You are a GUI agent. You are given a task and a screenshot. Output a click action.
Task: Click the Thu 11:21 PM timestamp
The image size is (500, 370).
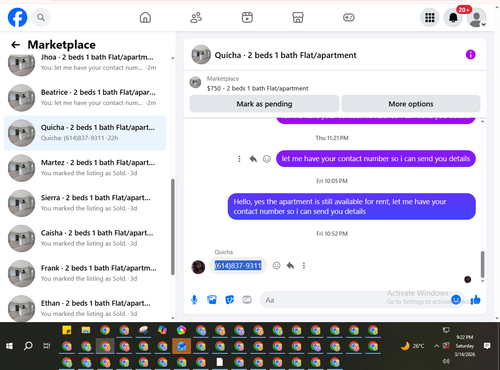coord(332,138)
